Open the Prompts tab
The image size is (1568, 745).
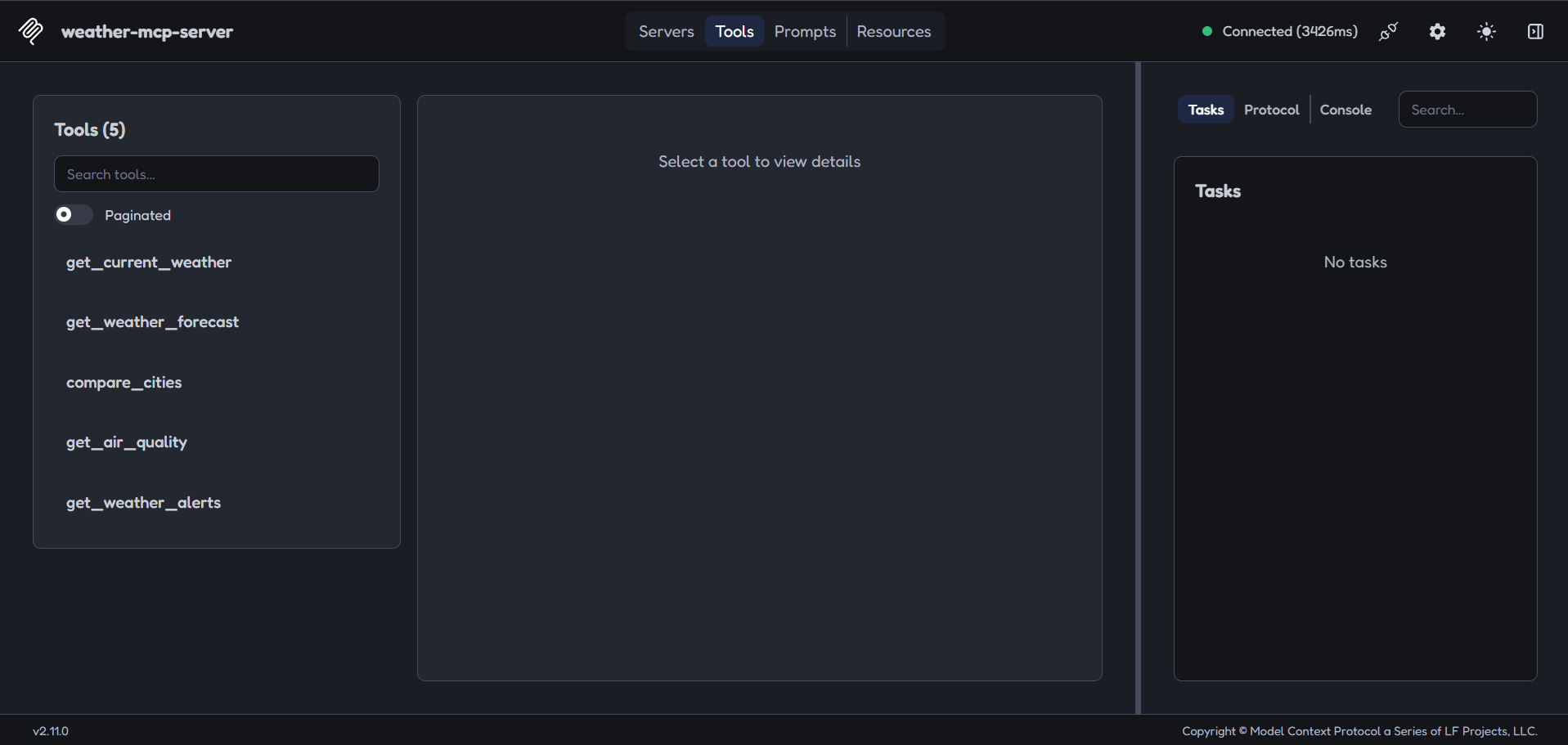(805, 31)
